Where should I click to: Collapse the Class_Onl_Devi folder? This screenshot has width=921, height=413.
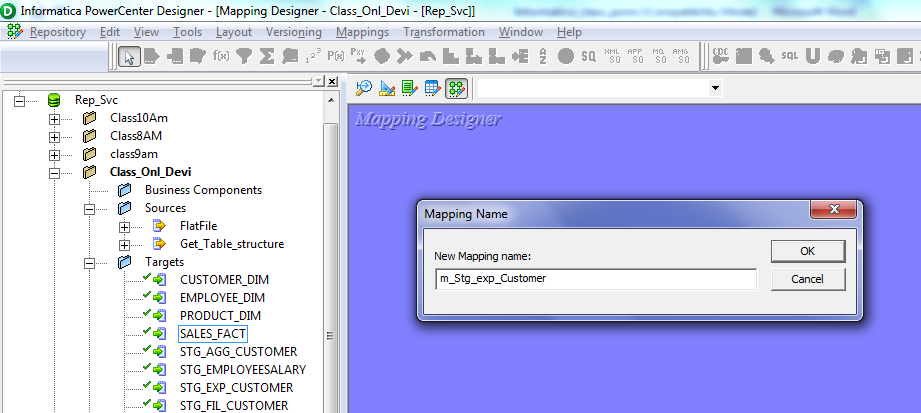tap(55, 173)
